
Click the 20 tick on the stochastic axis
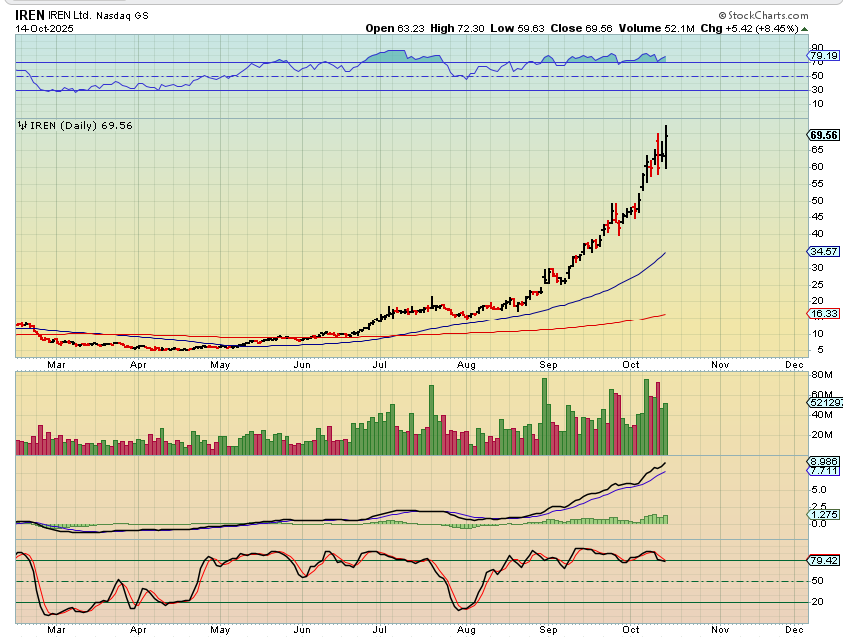(817, 602)
